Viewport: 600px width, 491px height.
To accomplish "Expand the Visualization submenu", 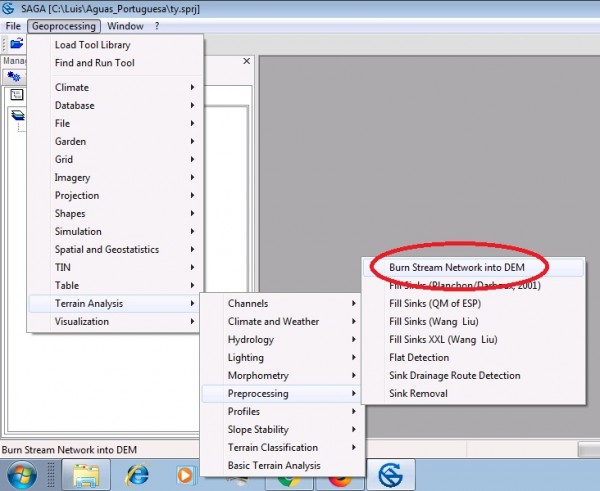I will click(115, 321).
